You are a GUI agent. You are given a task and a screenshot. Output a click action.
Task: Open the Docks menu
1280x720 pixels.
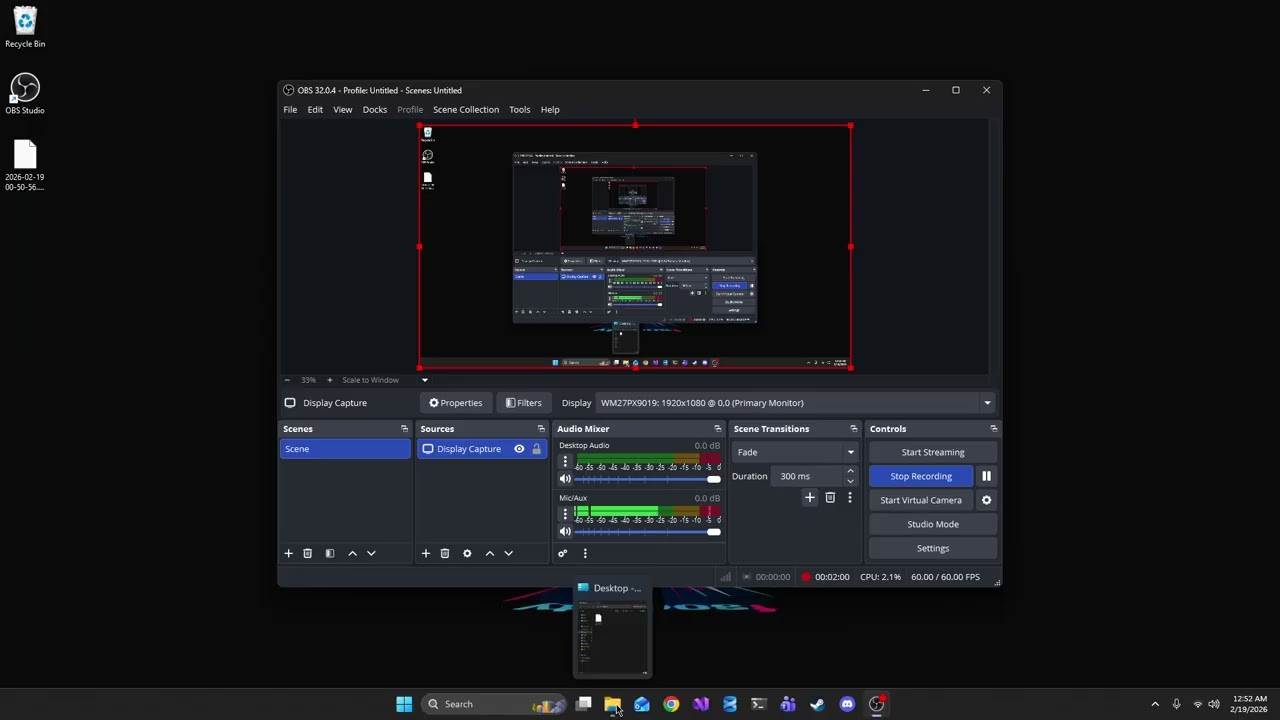click(x=375, y=110)
